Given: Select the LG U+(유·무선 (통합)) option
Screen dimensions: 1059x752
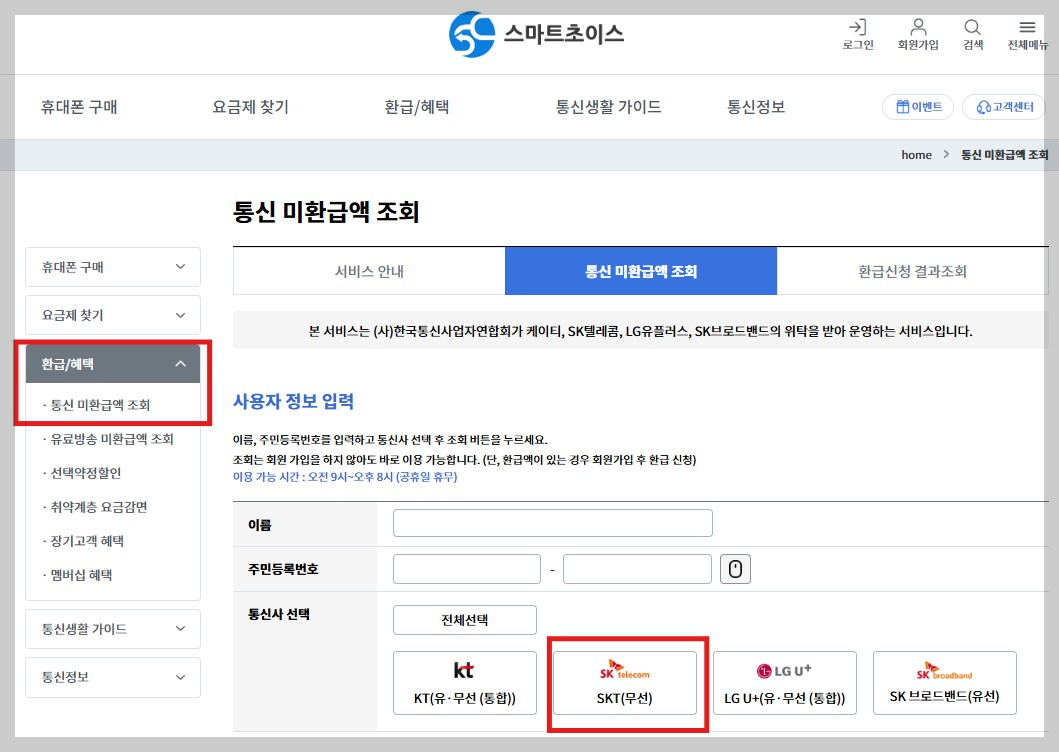Looking at the screenshot, I should click(785, 682).
